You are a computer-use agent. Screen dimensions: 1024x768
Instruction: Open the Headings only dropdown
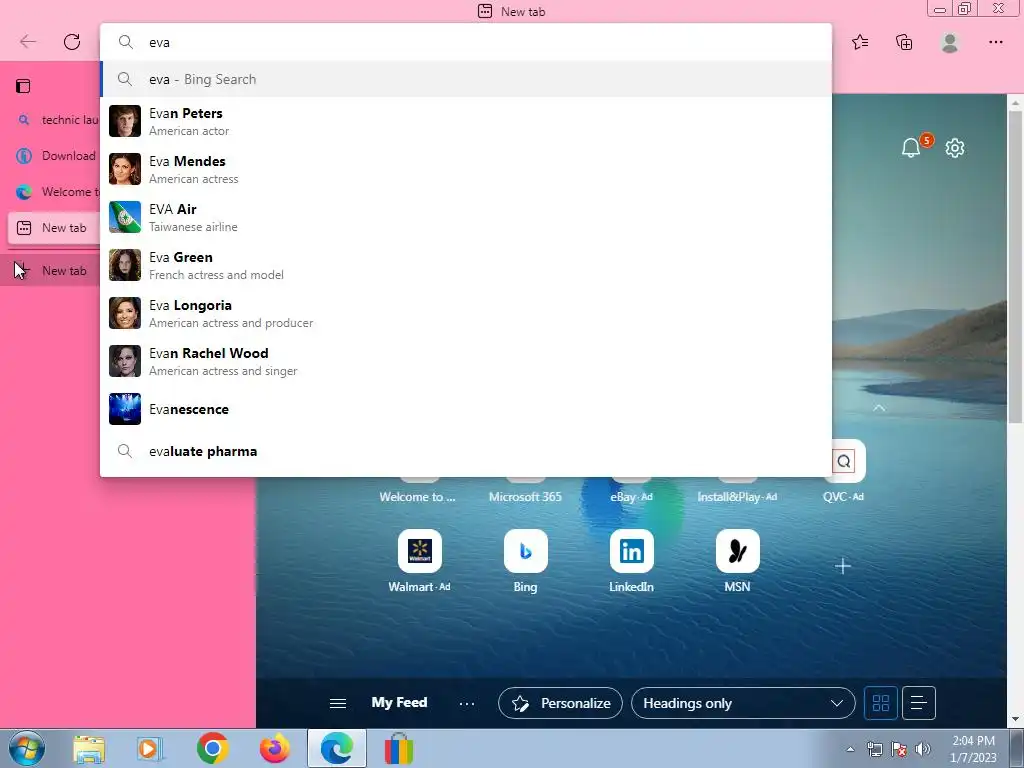[x=743, y=703]
